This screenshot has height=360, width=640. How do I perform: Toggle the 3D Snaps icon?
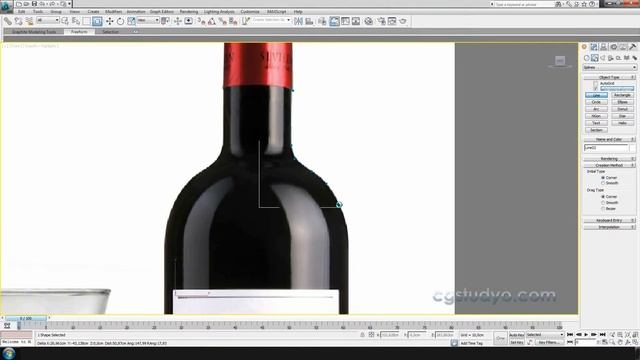pos(201,21)
